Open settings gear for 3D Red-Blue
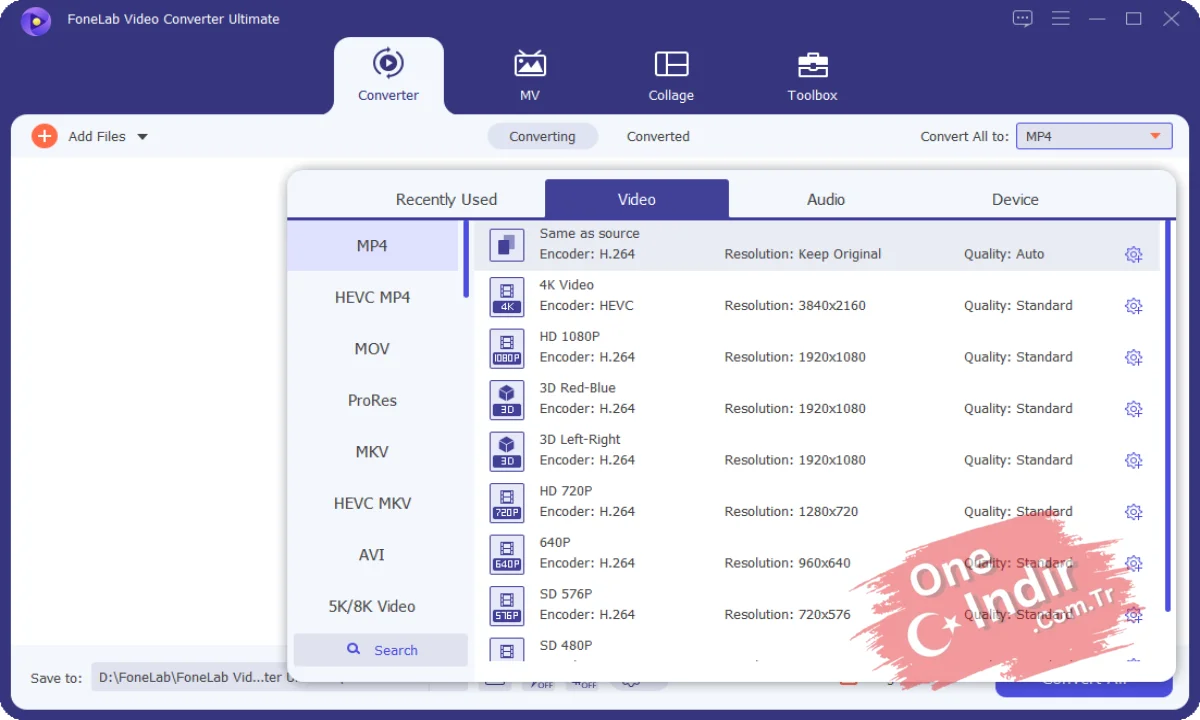This screenshot has height=720, width=1200. click(1133, 409)
